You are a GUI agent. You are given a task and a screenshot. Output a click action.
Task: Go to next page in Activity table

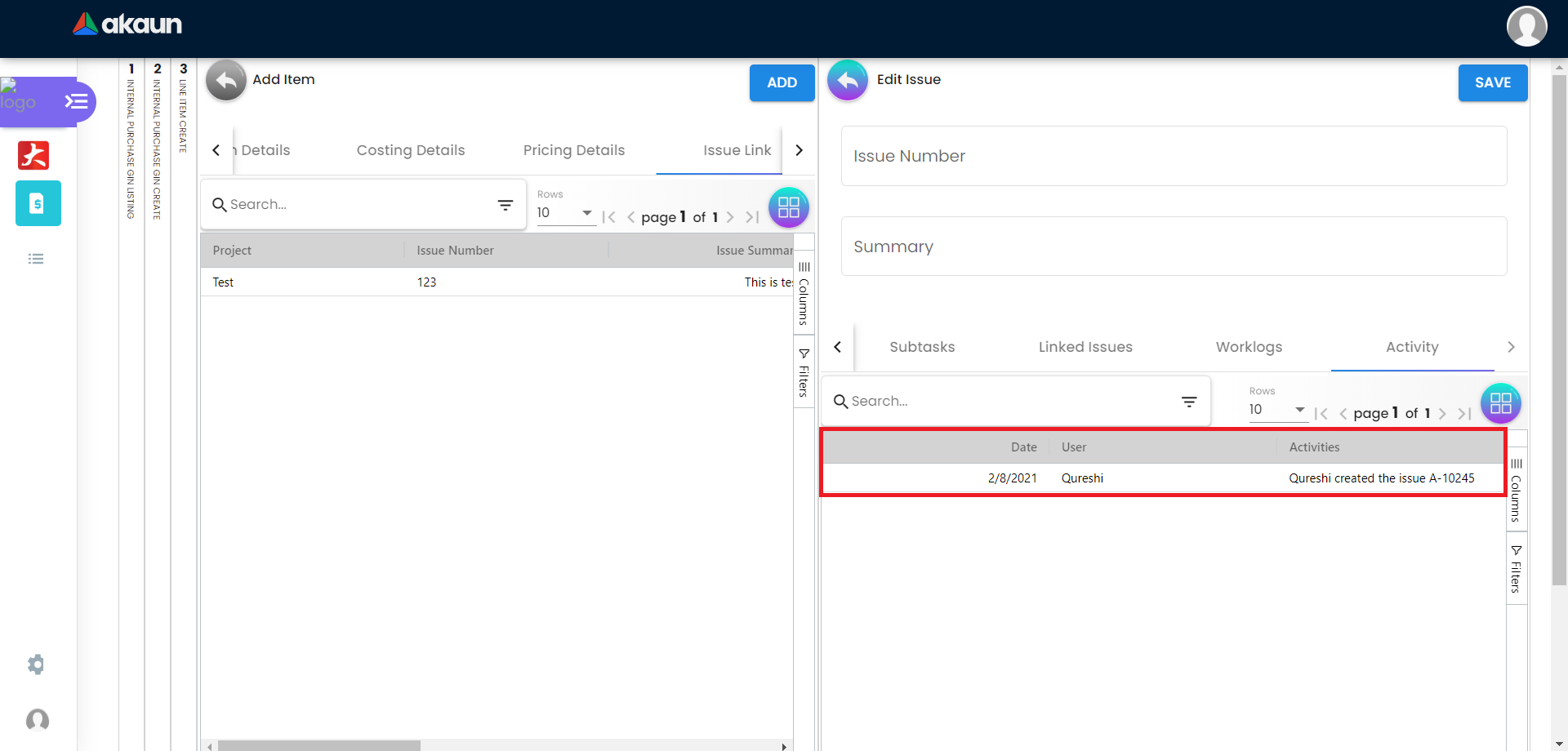pos(1442,414)
